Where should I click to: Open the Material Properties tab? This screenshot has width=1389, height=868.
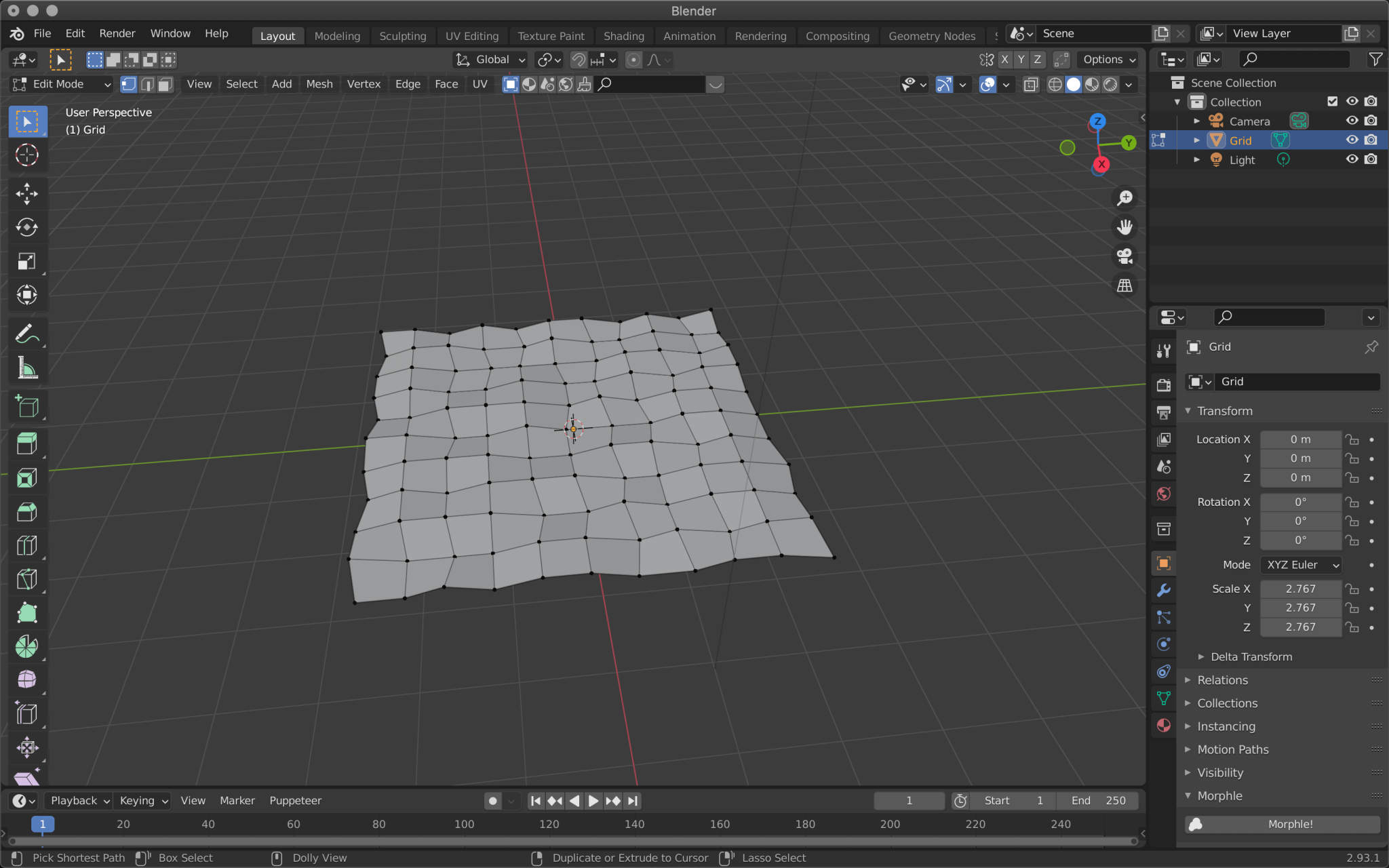point(1164,726)
